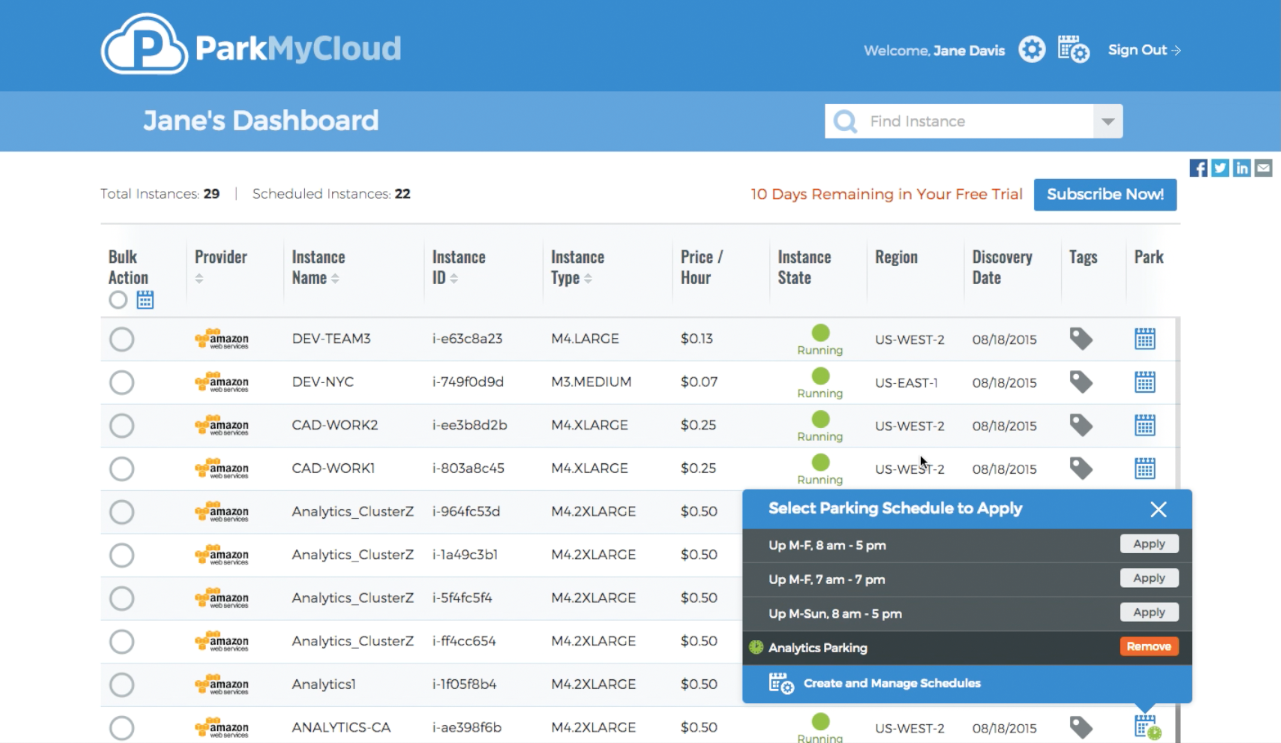Select the DEV-TEAM3 instance radio button
This screenshot has height=743, width=1281.
121,340
